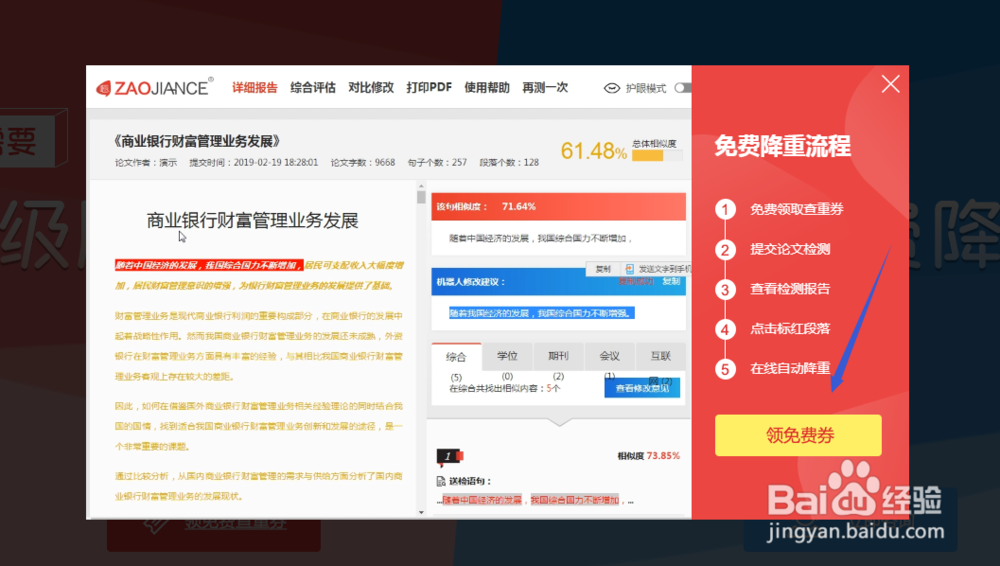Click 发送文字到手机 popup option
This screenshot has width=1000, height=566.
[x=658, y=269]
